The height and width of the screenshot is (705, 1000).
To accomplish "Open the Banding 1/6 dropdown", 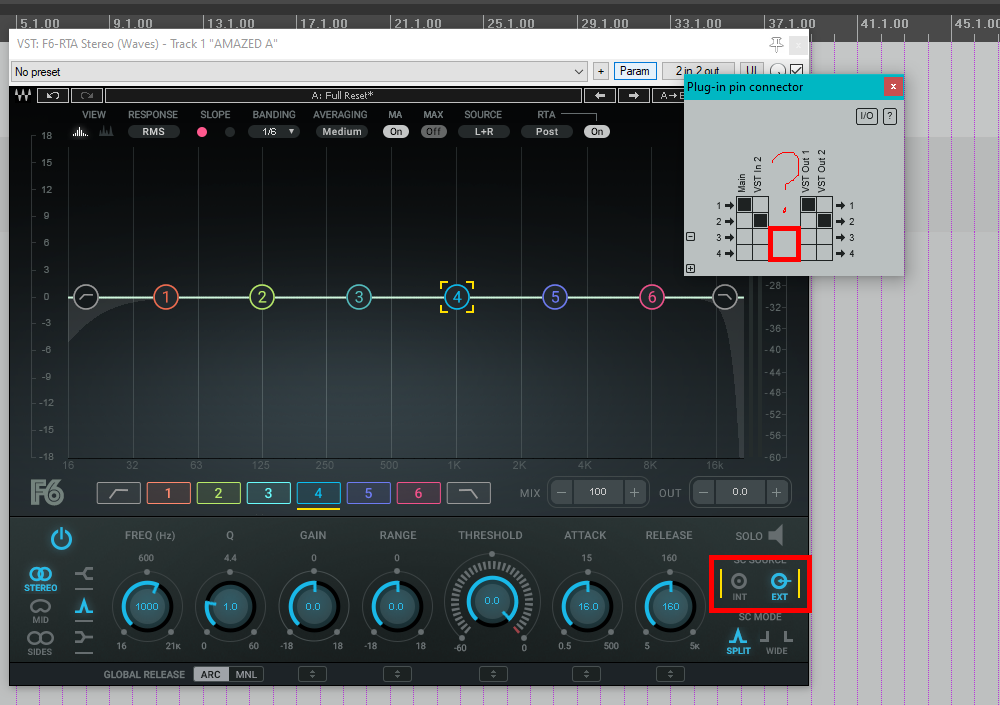I will (274, 131).
